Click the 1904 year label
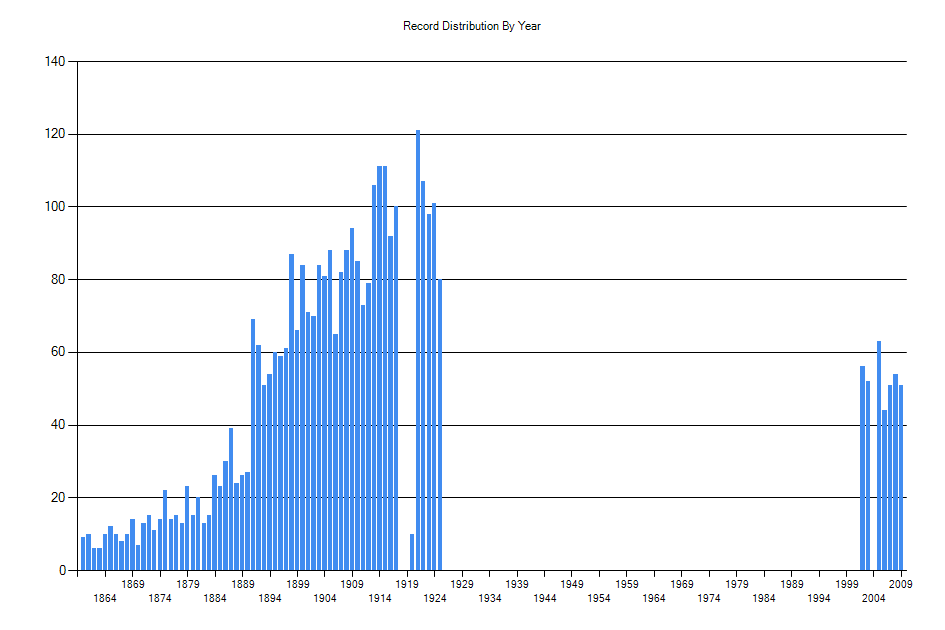Screen dimensions: 945x630 325,598
